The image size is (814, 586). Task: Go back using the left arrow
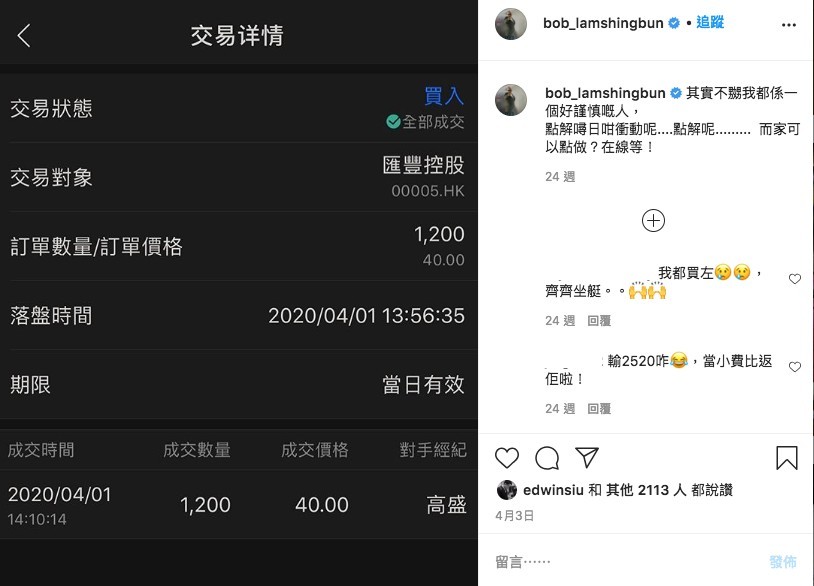click(x=24, y=36)
